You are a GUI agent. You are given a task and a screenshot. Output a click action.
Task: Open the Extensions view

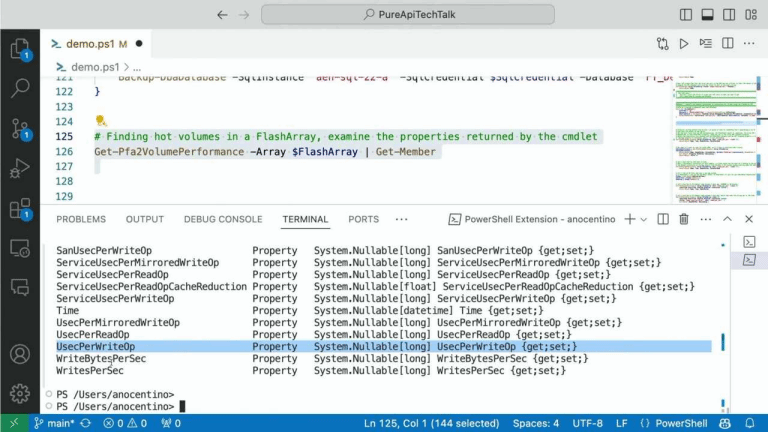click(20, 210)
